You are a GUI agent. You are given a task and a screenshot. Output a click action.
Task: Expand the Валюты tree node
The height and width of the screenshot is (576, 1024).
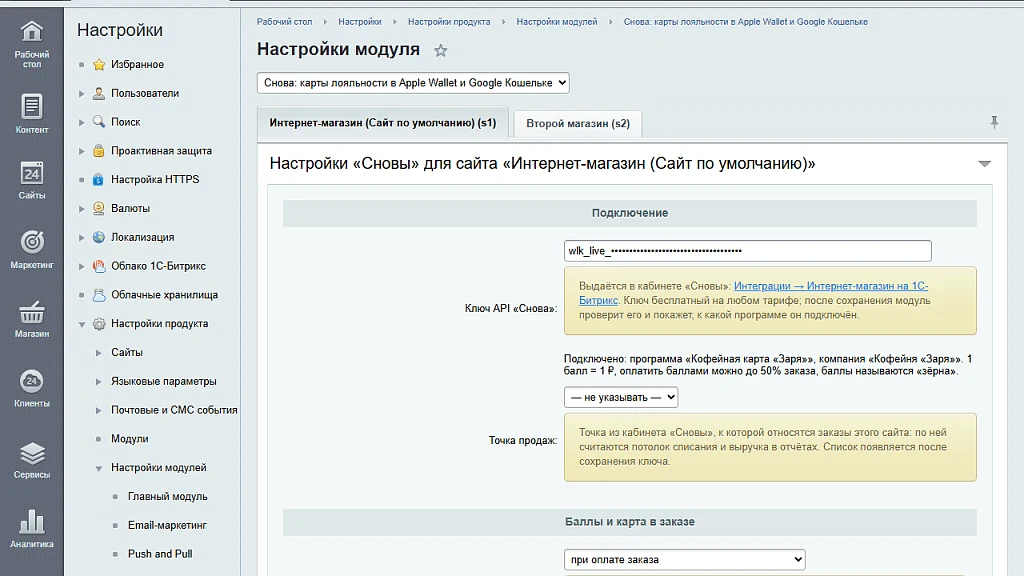pyautogui.click(x=82, y=208)
